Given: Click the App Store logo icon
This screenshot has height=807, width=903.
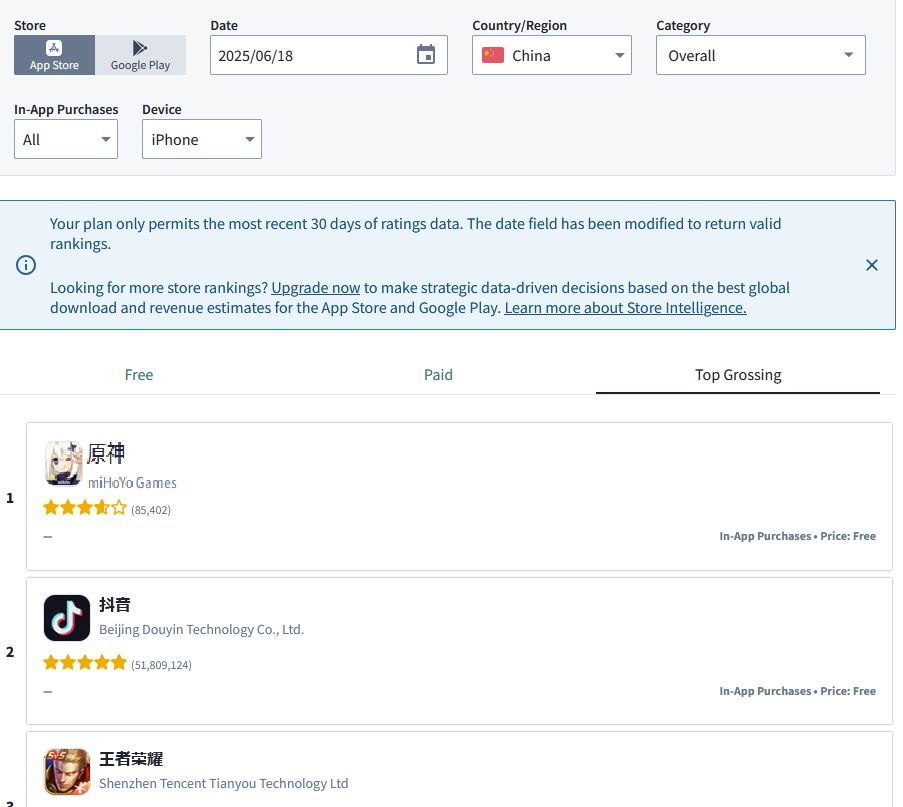Looking at the screenshot, I should pyautogui.click(x=54, y=48).
